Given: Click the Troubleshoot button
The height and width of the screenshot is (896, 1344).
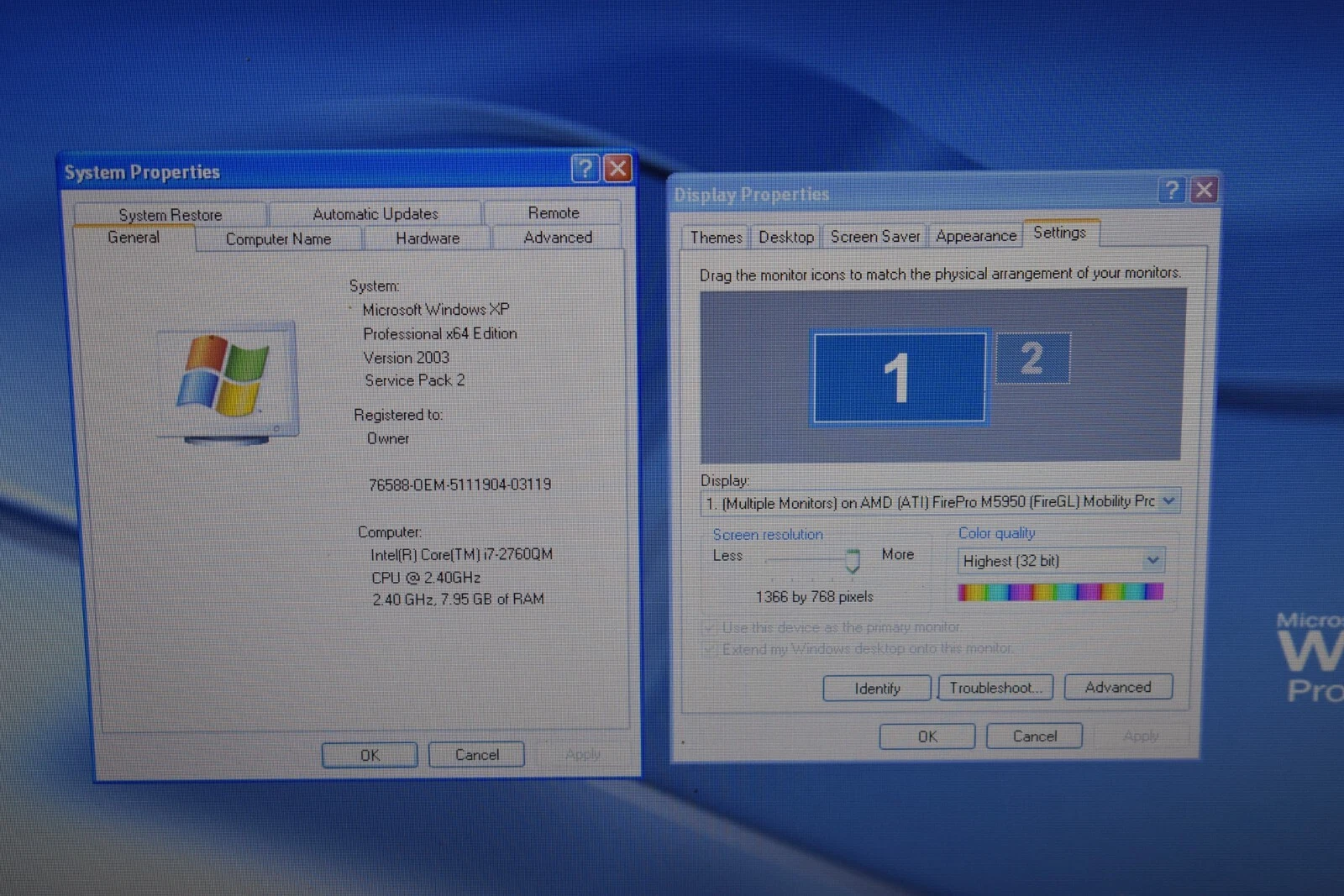Looking at the screenshot, I should (995, 688).
